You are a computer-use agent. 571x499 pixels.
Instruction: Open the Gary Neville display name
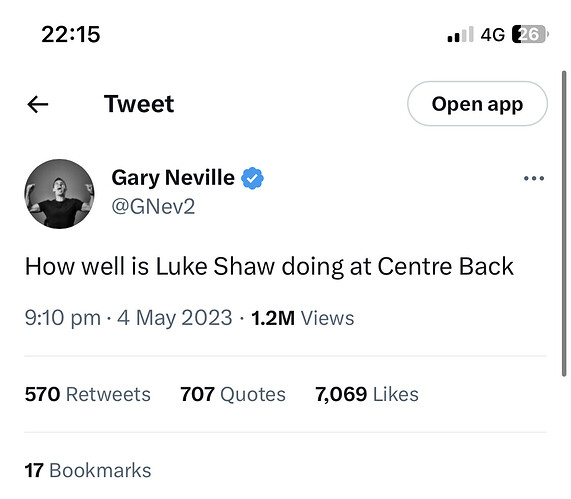[x=173, y=178]
